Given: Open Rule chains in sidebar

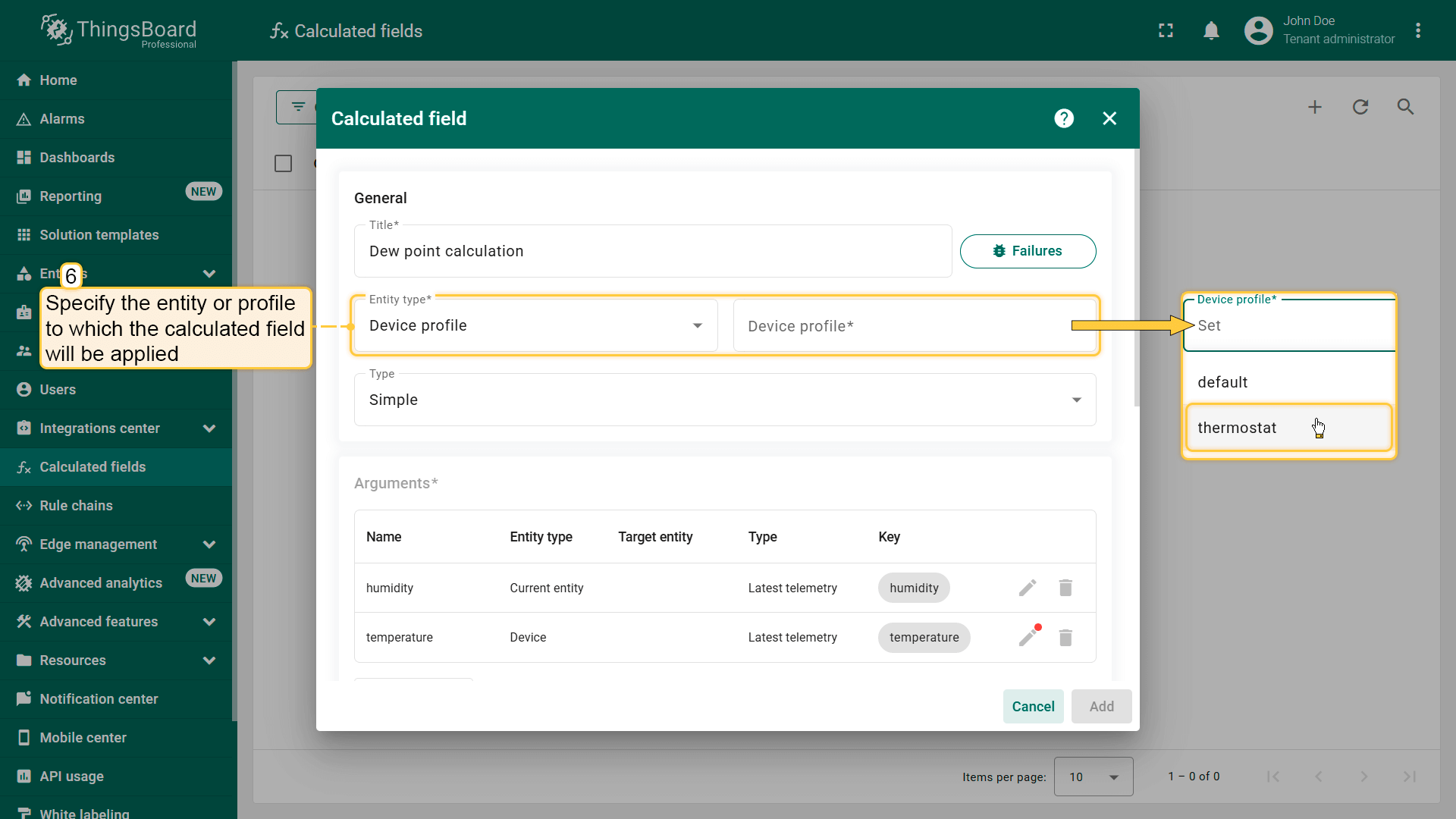Looking at the screenshot, I should [76, 506].
